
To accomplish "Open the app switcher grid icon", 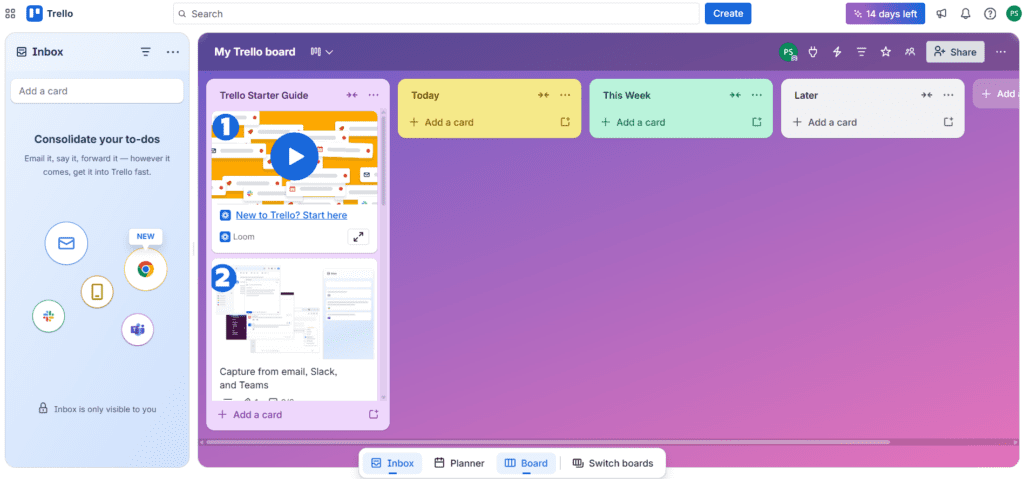I will pos(10,14).
